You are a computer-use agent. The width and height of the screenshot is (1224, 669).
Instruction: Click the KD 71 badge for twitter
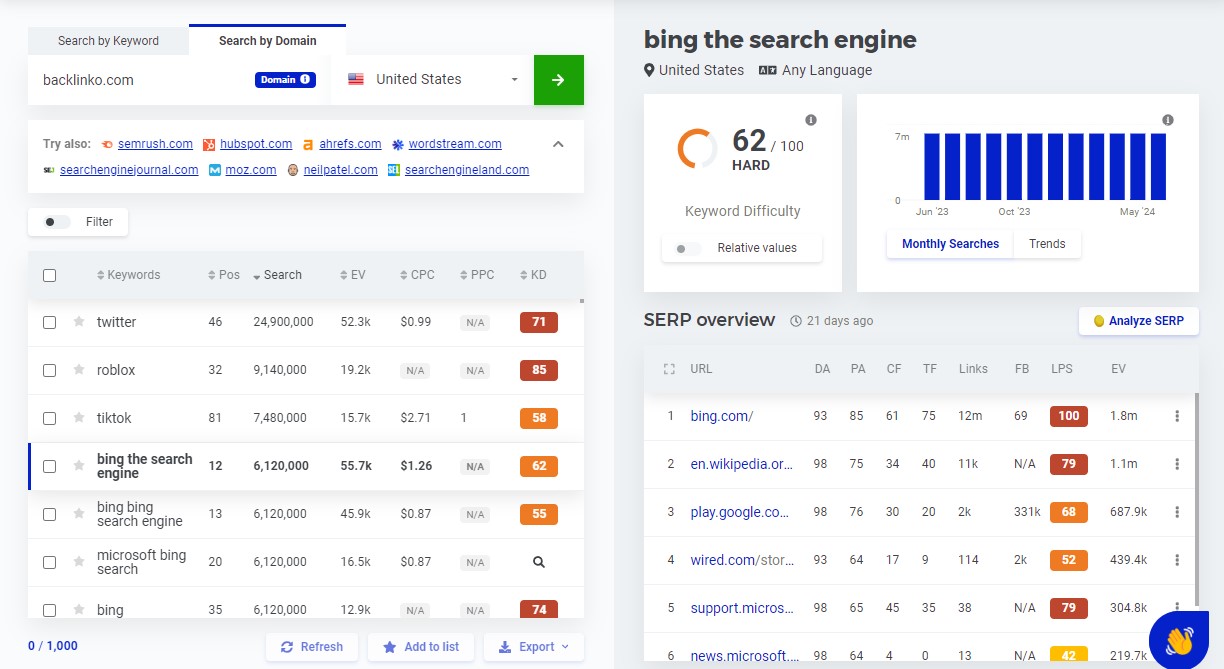click(539, 322)
